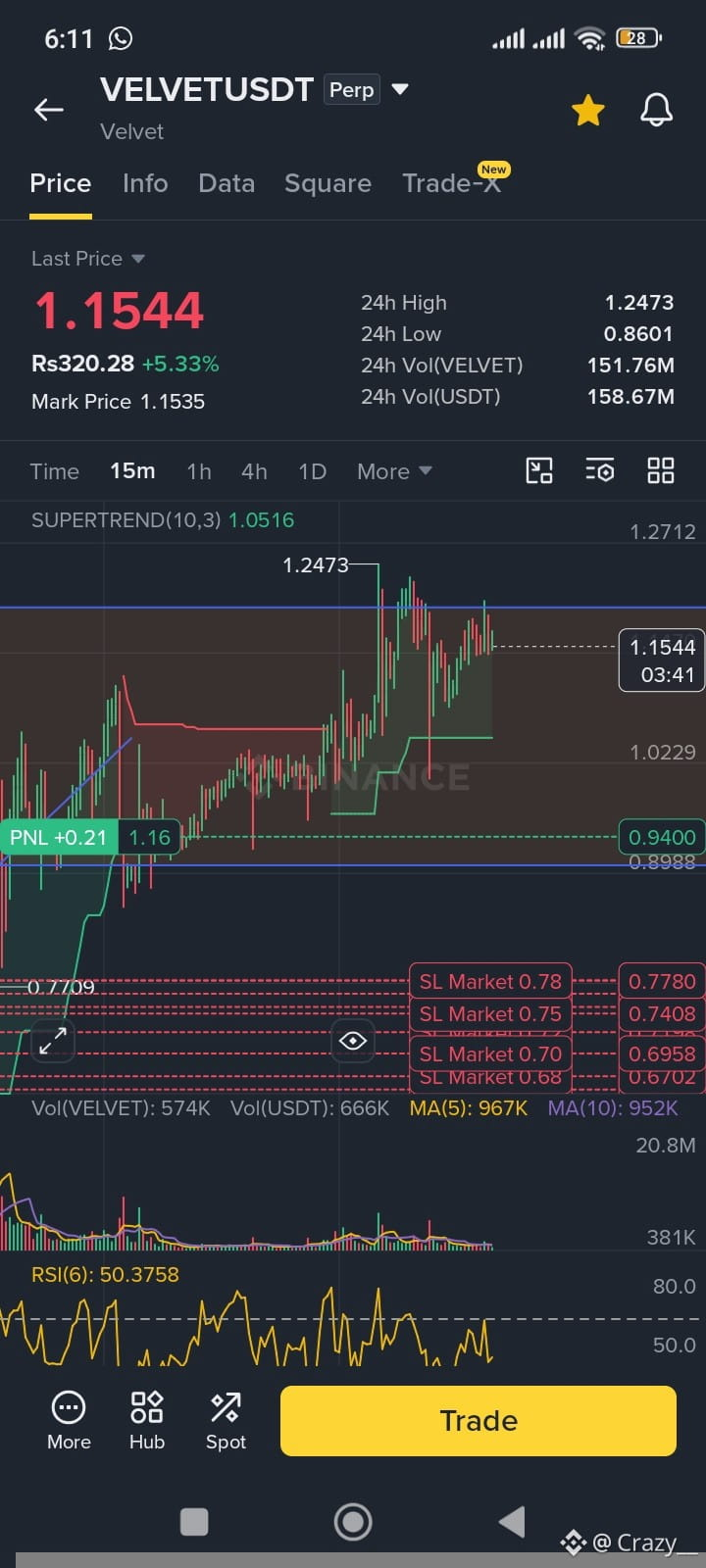Open the chart layout grid icon

pos(661,471)
